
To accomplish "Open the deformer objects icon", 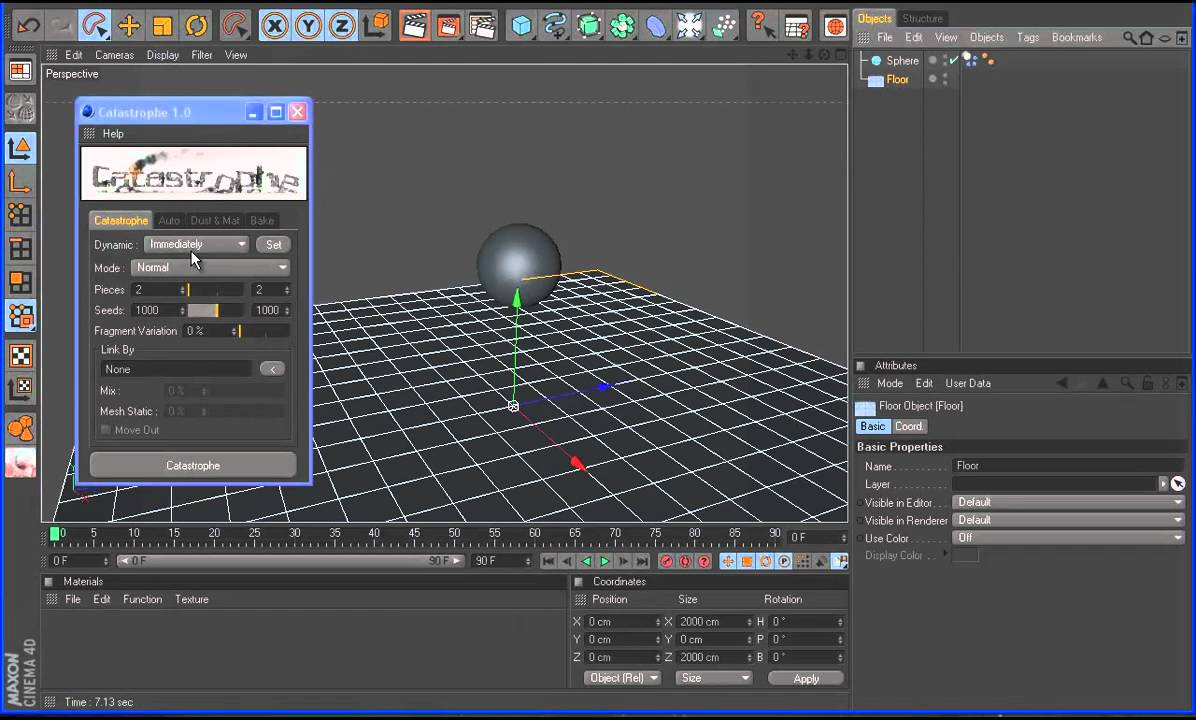I will (x=656, y=26).
